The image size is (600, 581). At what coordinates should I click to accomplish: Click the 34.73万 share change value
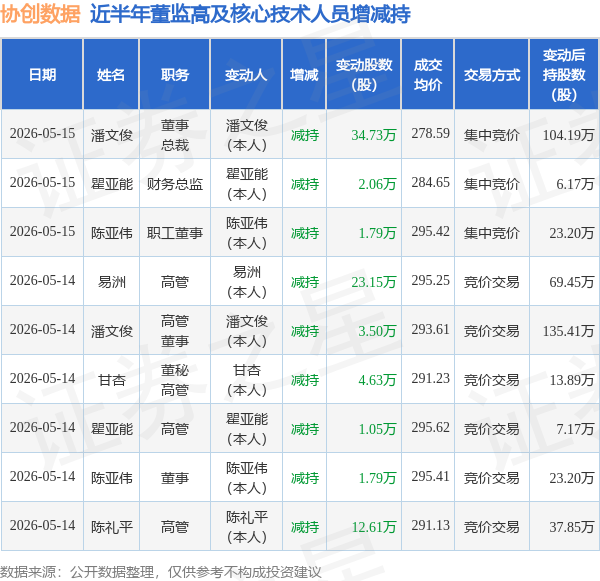click(x=373, y=135)
